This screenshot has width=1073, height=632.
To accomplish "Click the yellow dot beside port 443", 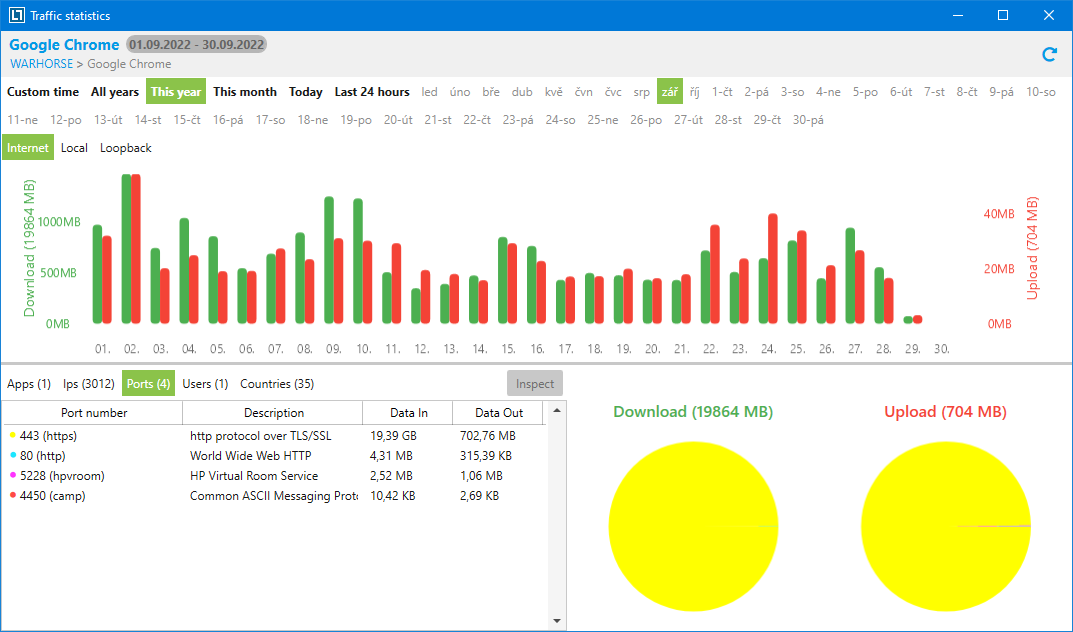I will coord(13,436).
